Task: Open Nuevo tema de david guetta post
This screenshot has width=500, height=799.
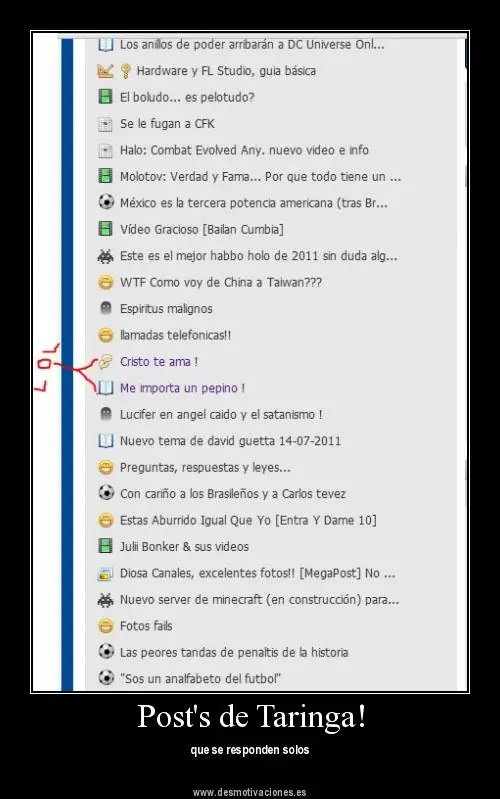Action: coord(230,441)
